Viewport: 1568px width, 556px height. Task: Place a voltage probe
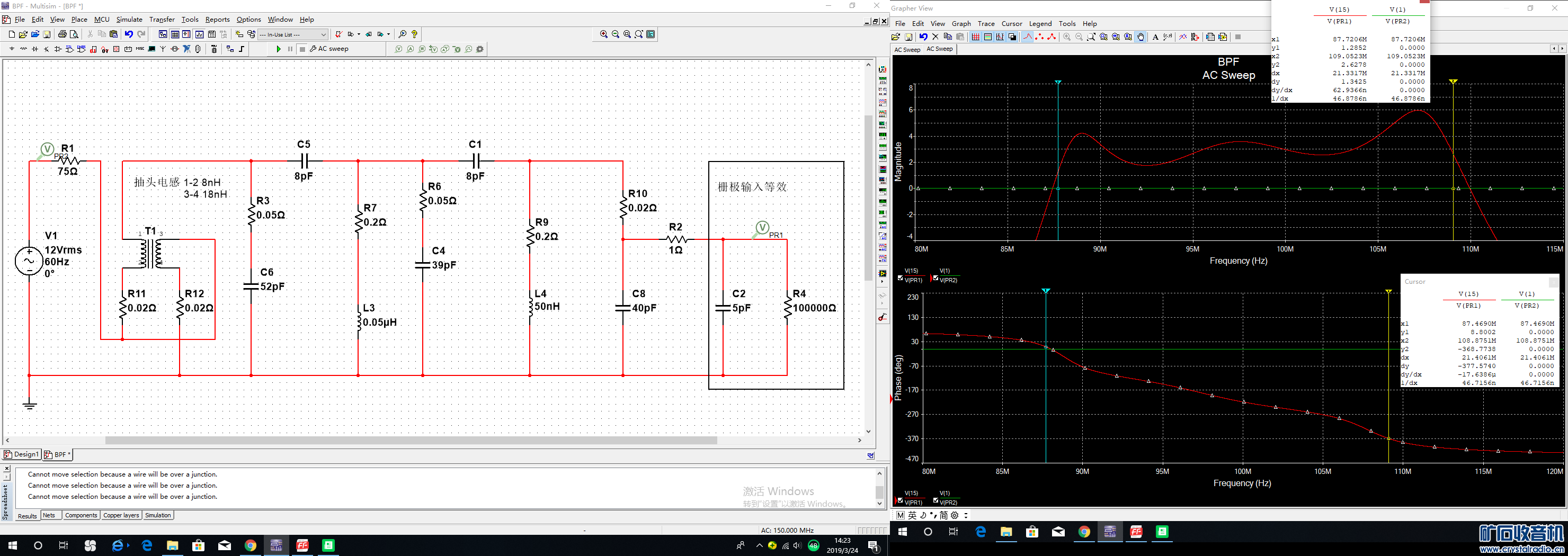pyautogui.click(x=399, y=49)
